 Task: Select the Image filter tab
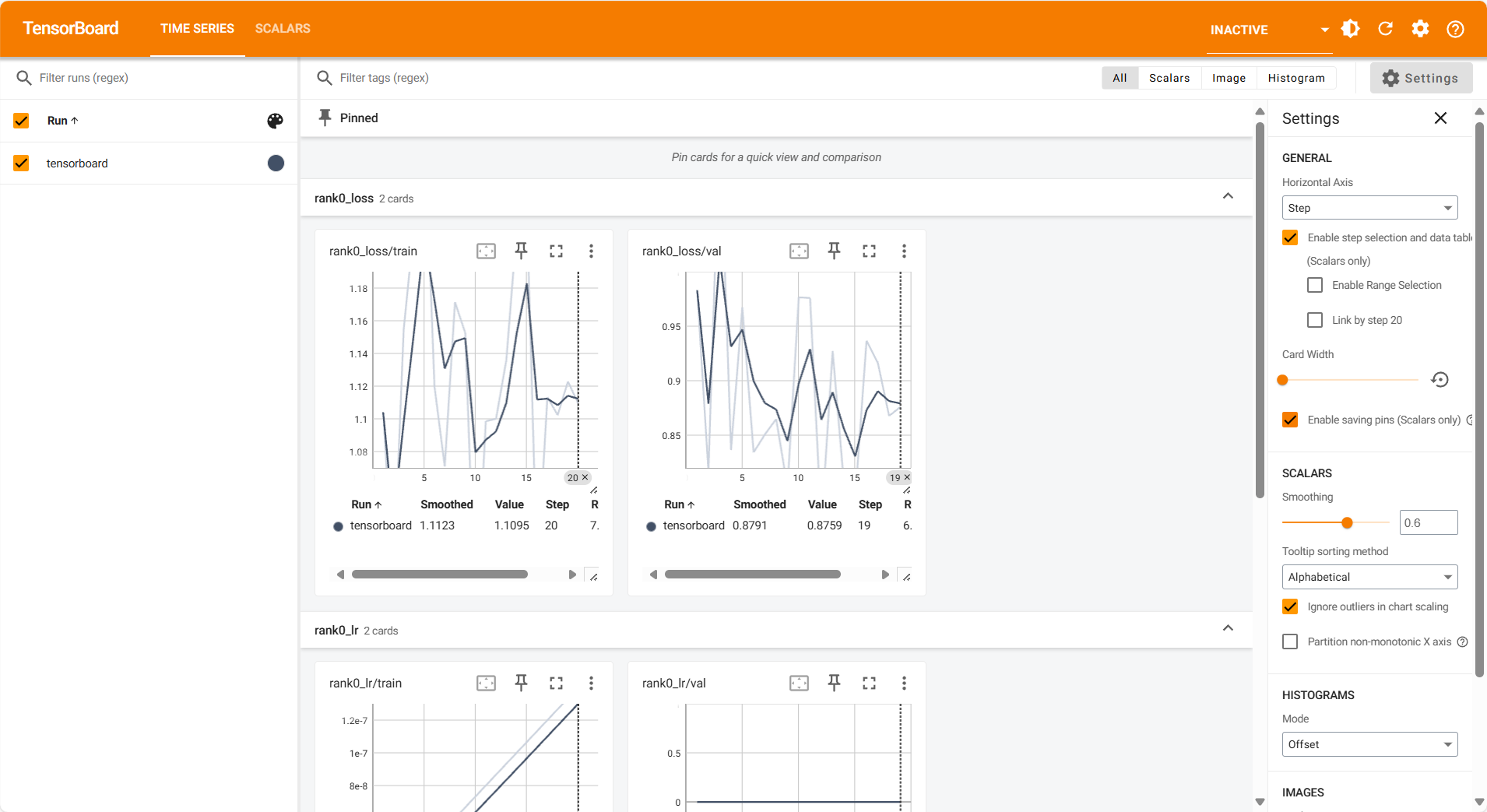click(x=1229, y=78)
